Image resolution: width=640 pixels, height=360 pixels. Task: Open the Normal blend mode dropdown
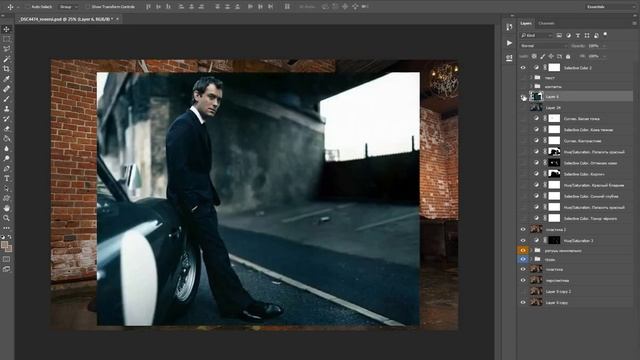(x=543, y=46)
